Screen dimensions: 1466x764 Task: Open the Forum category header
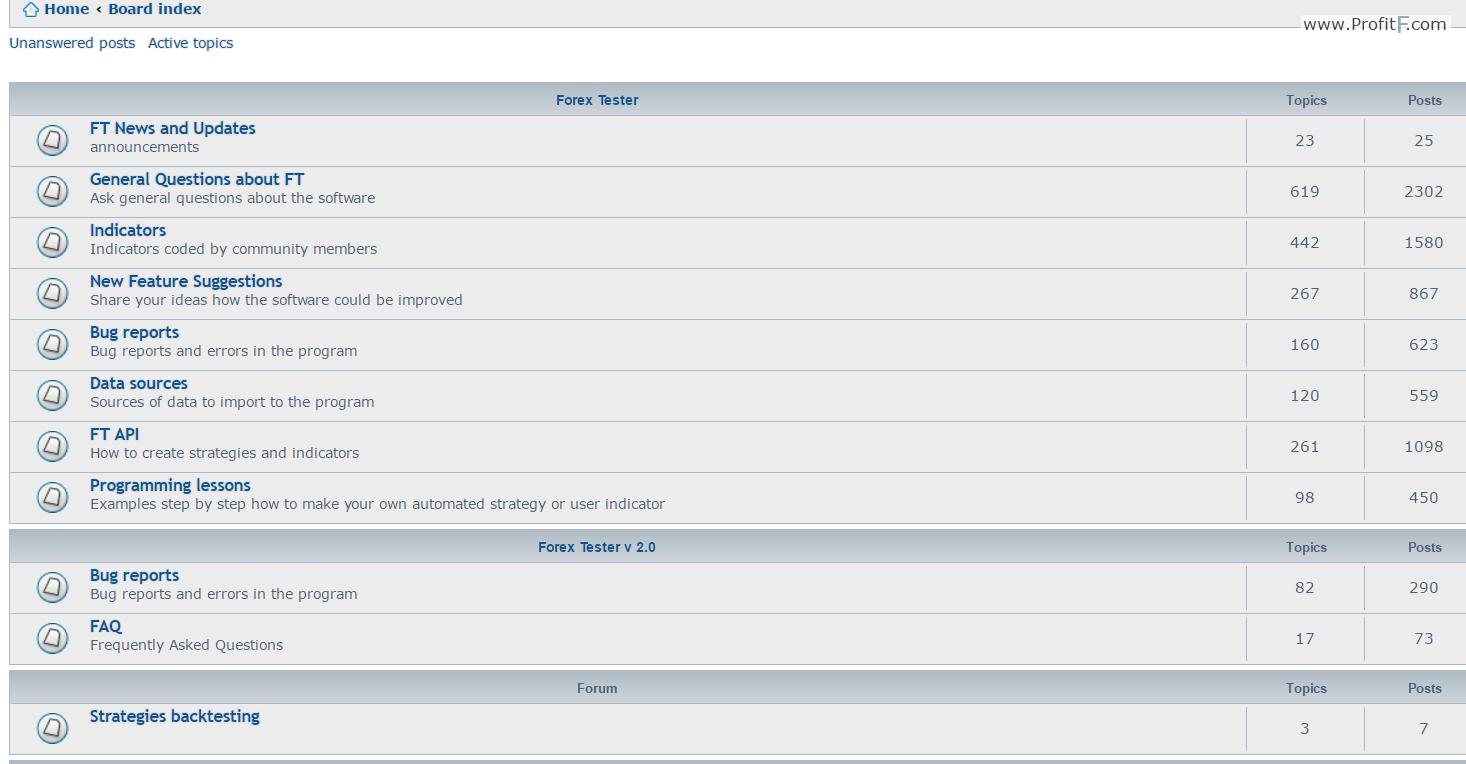pyautogui.click(x=597, y=688)
